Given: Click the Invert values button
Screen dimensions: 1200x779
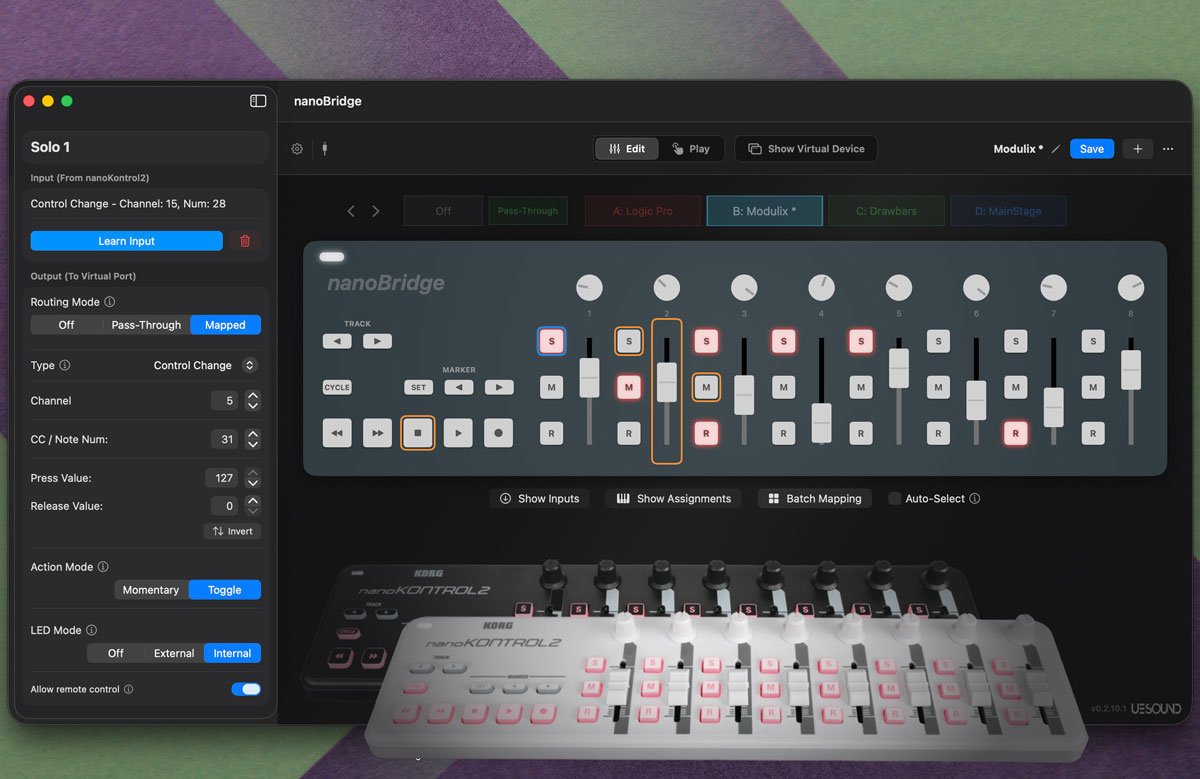Looking at the screenshot, I should (x=232, y=531).
